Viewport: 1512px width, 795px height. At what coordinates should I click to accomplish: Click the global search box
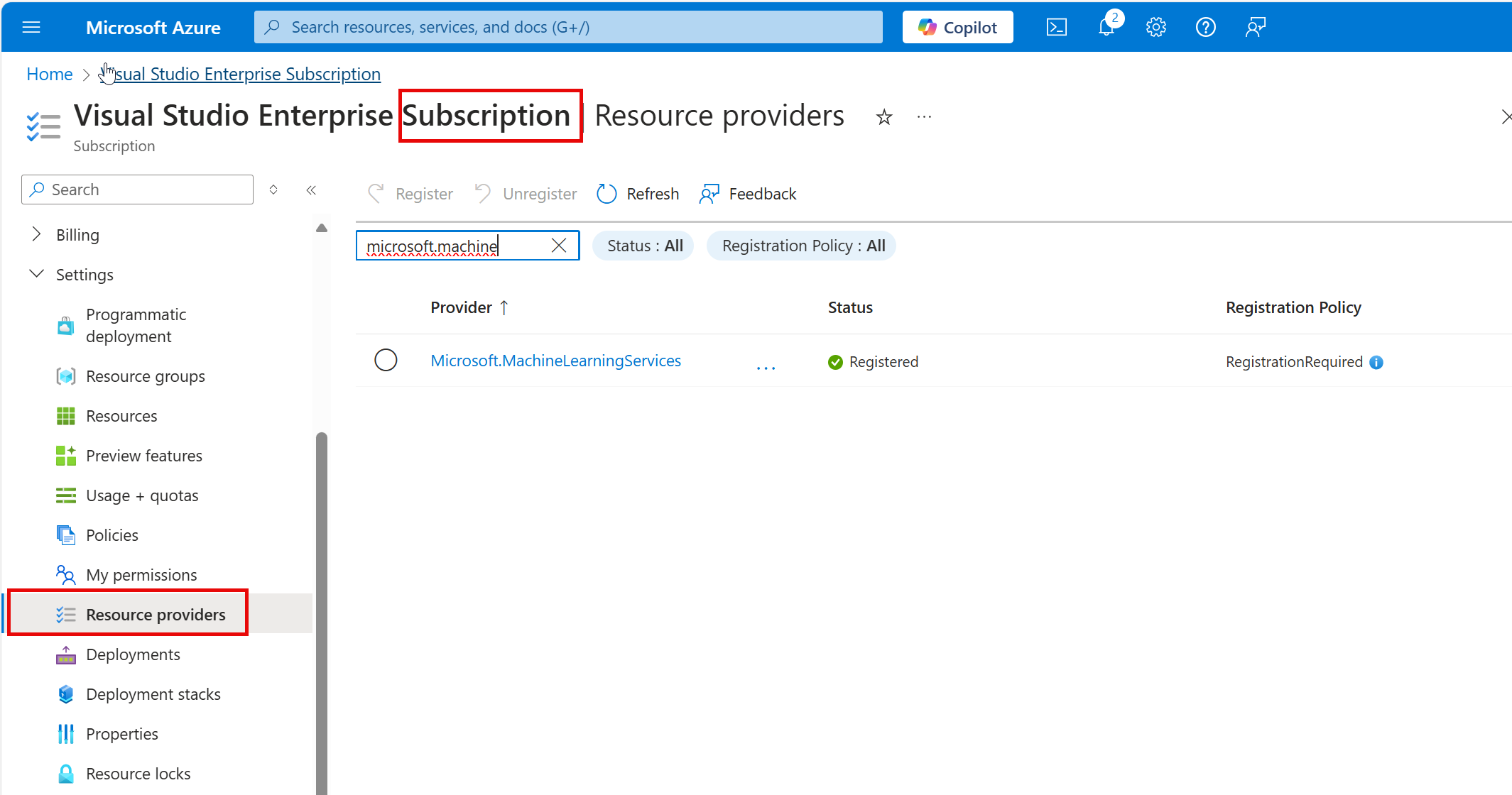pos(568,27)
